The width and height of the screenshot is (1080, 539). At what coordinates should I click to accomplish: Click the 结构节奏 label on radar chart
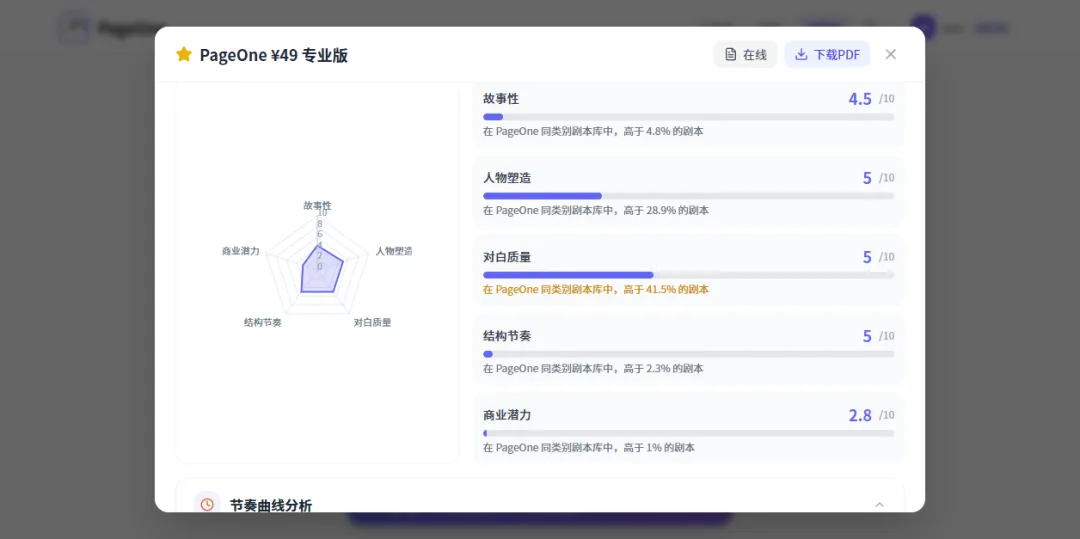coord(262,322)
